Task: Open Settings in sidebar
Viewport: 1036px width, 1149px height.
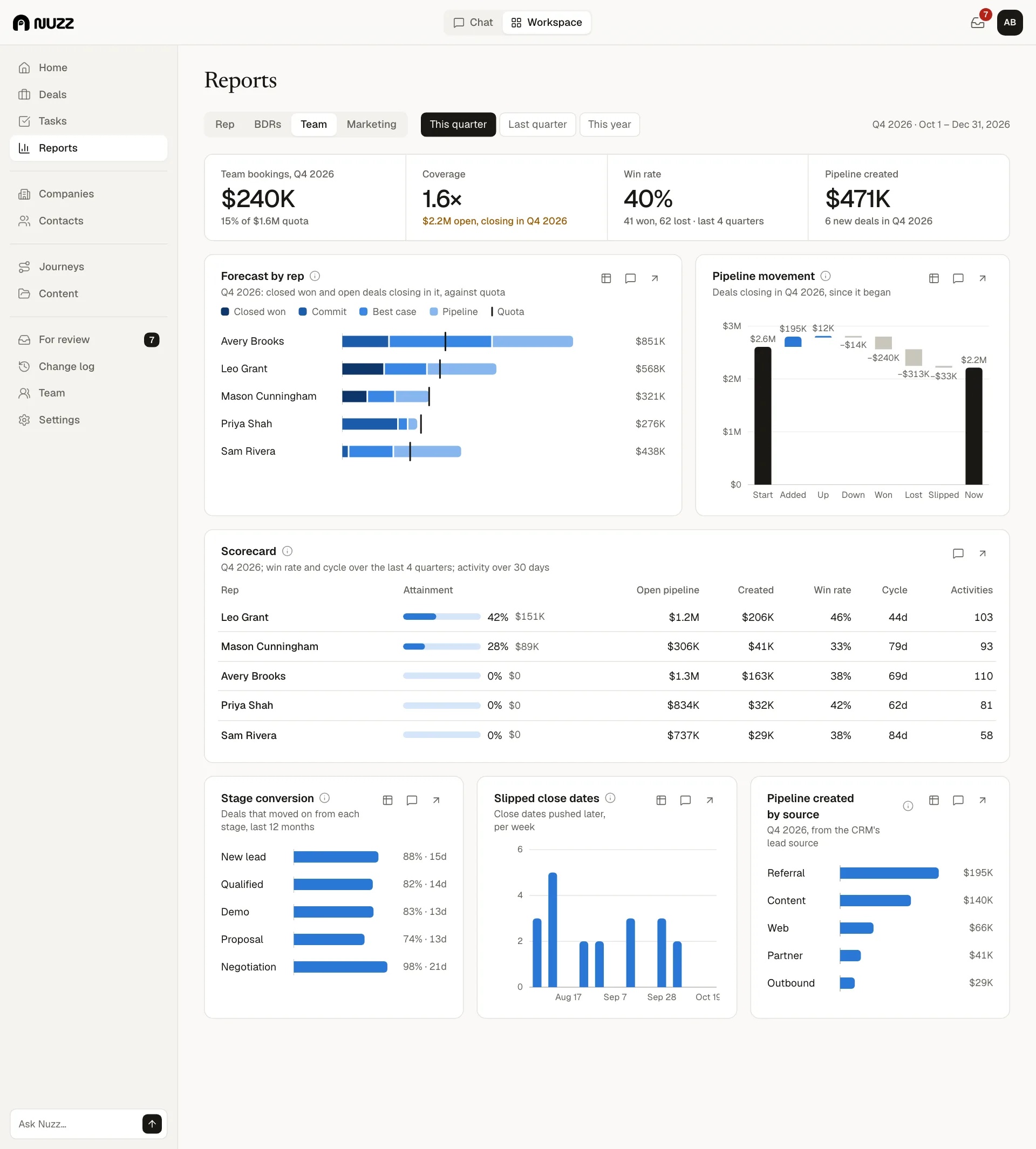Action: [88, 420]
